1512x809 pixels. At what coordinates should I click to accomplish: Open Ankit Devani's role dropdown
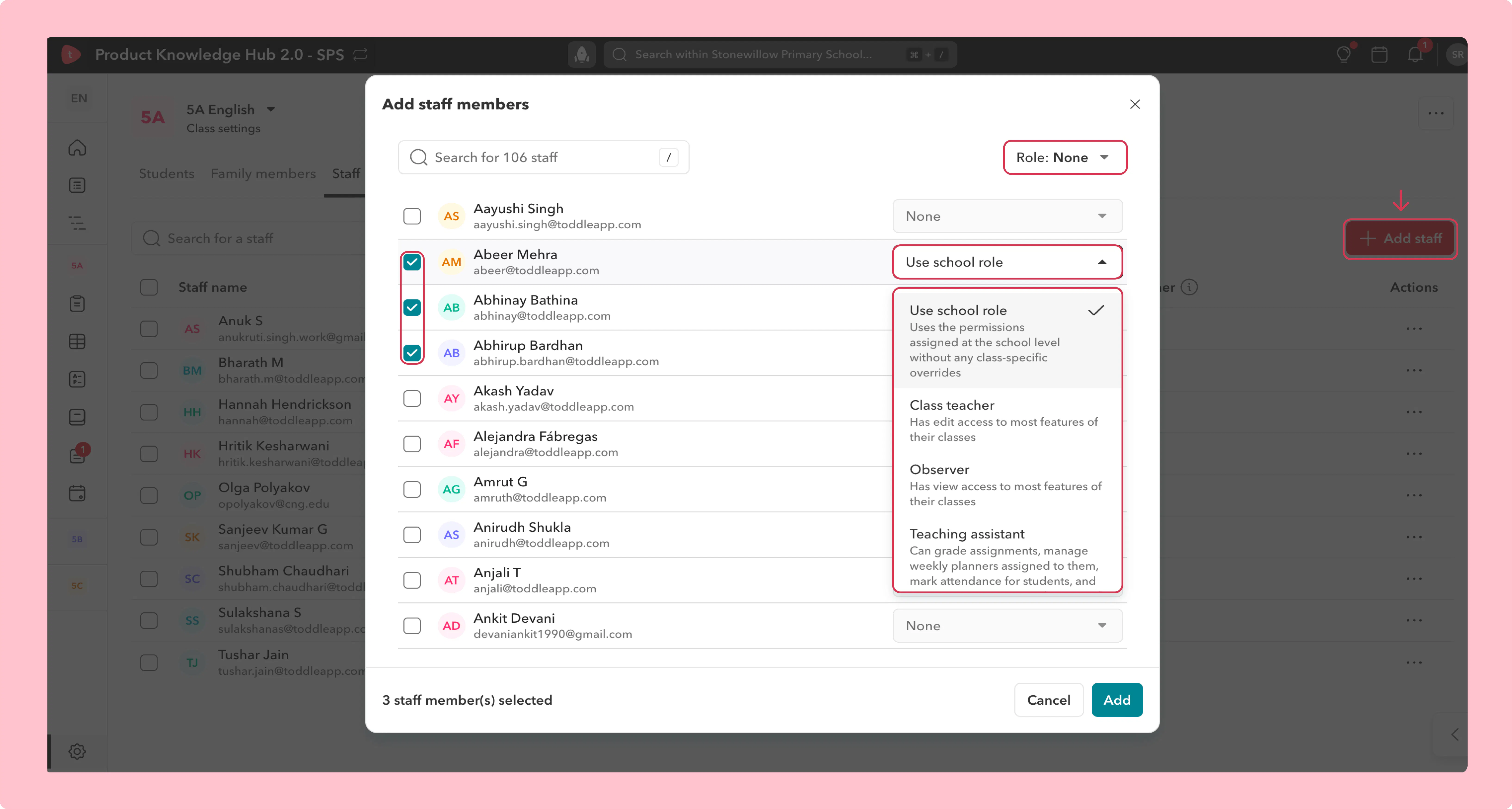1007,626
